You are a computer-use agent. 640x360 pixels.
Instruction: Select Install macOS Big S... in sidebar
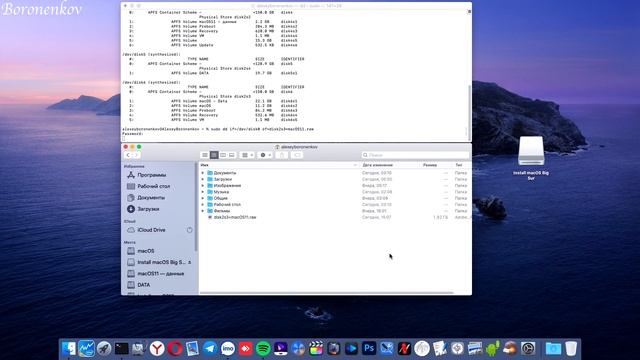[156, 262]
